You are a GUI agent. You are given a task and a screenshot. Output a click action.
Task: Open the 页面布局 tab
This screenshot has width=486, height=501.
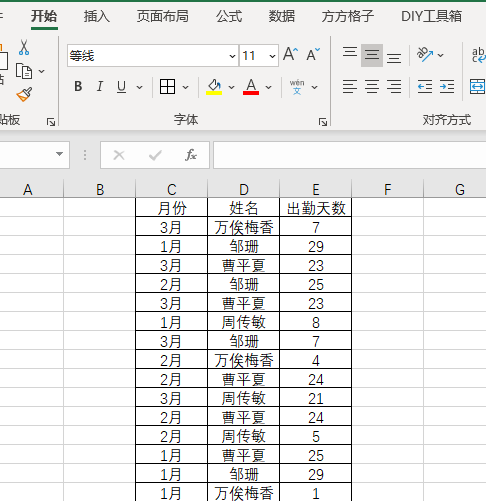[163, 16]
